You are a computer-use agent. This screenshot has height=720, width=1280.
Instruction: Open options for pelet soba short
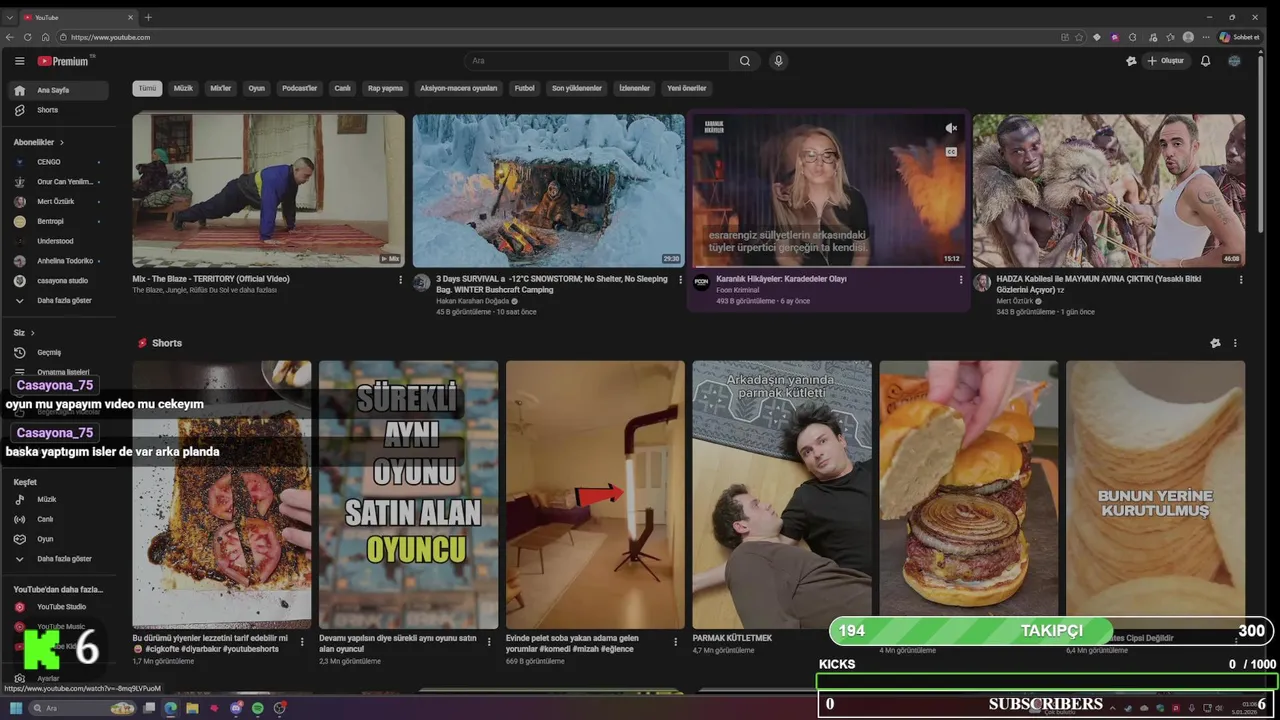point(675,642)
